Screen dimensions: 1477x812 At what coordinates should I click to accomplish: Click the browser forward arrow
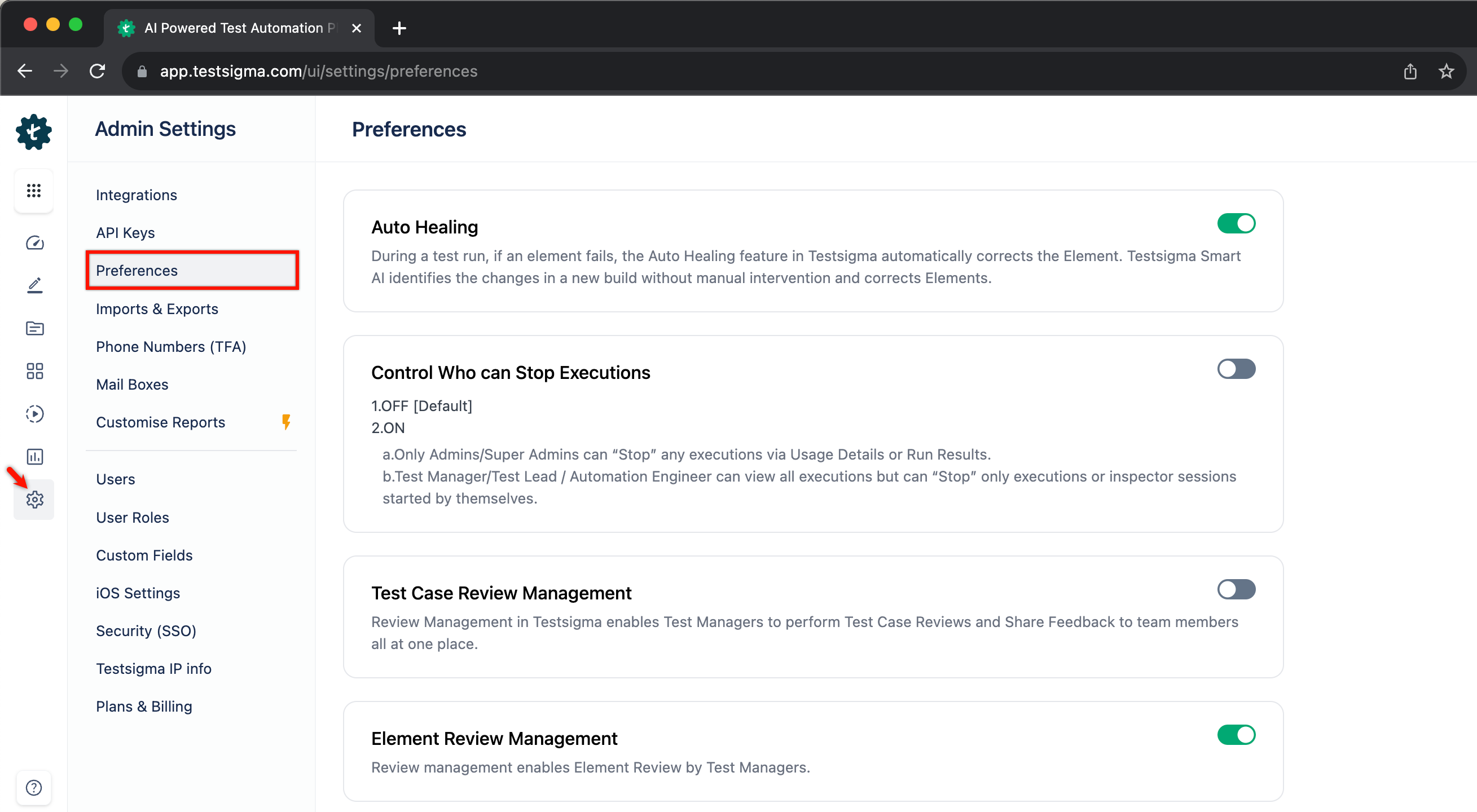tap(61, 71)
